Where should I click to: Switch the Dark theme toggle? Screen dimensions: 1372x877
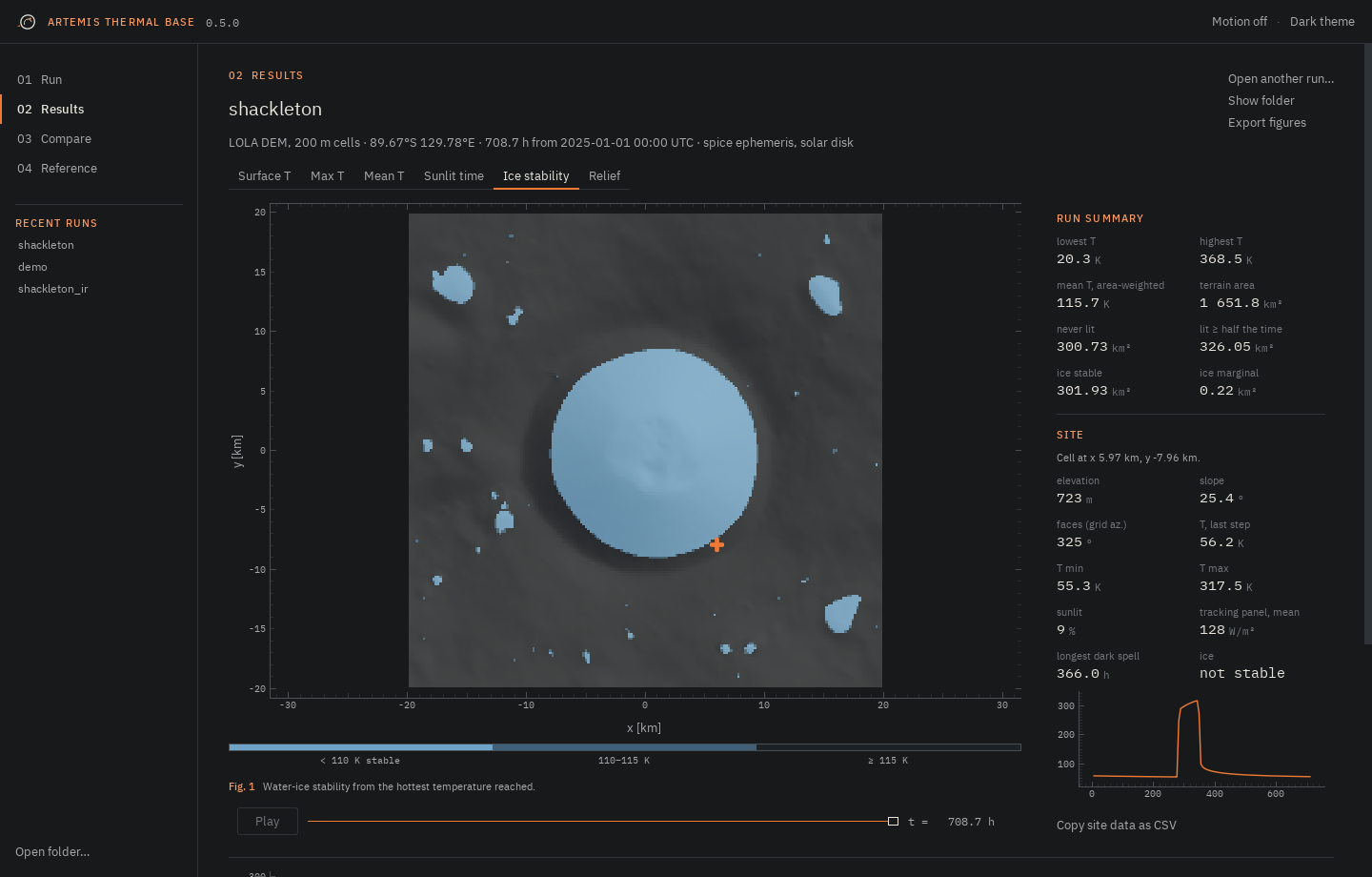click(1322, 21)
